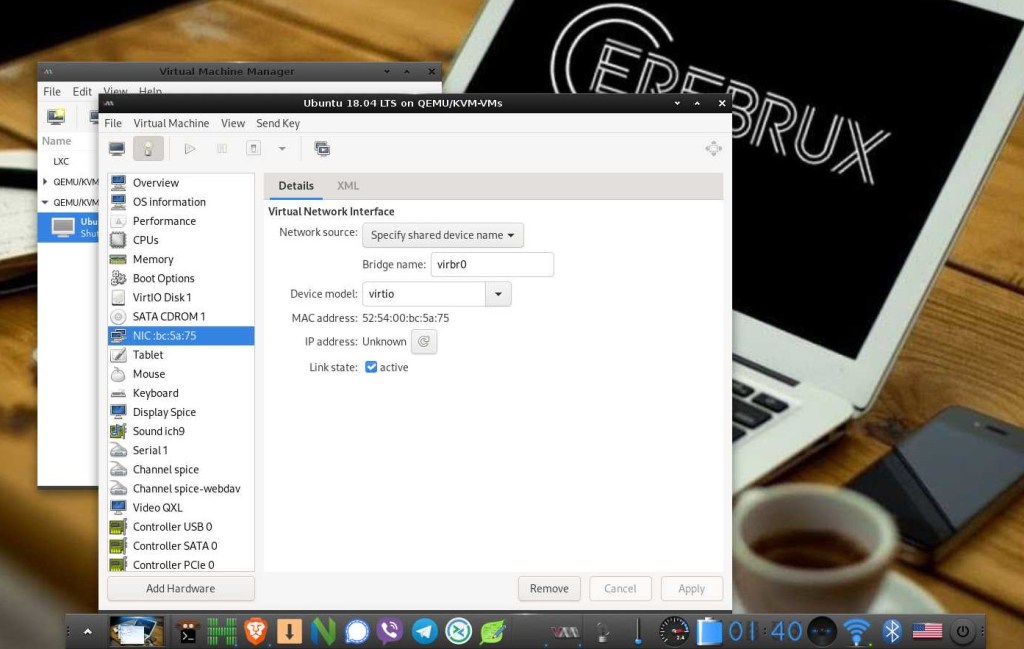Click the Add Hardware button
Viewport: 1024px width, 649px height.
pyautogui.click(x=180, y=588)
